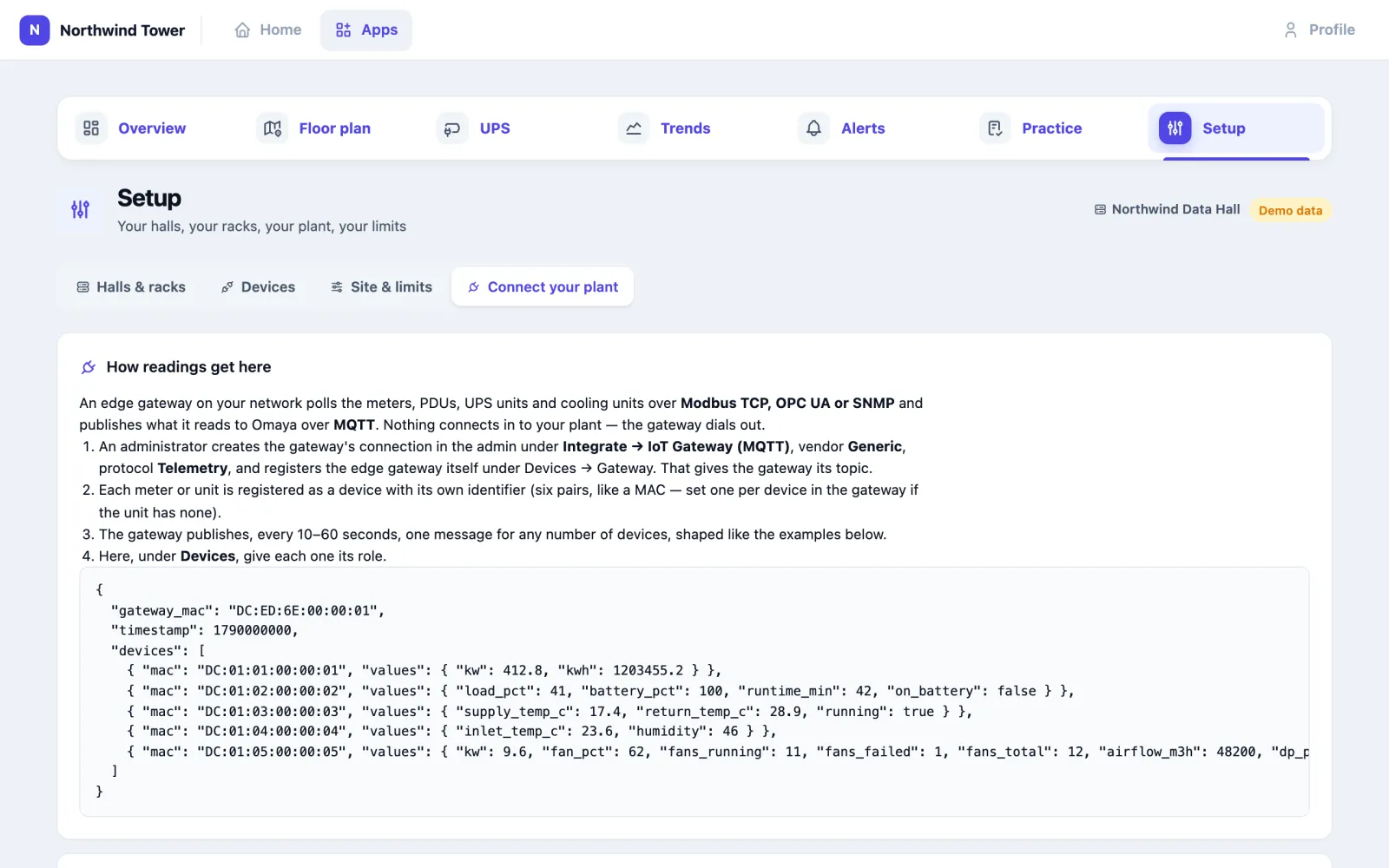
Task: Click the Northwind Tower logo icon
Action: pyautogui.click(x=35, y=30)
